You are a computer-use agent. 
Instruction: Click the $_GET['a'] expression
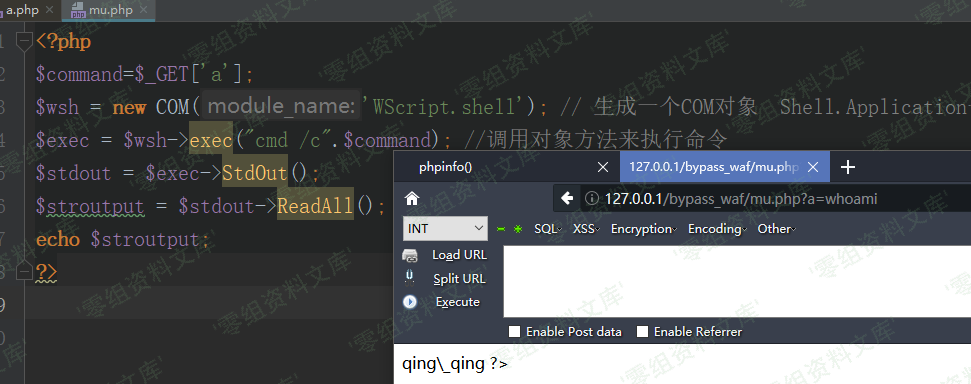coord(190,75)
